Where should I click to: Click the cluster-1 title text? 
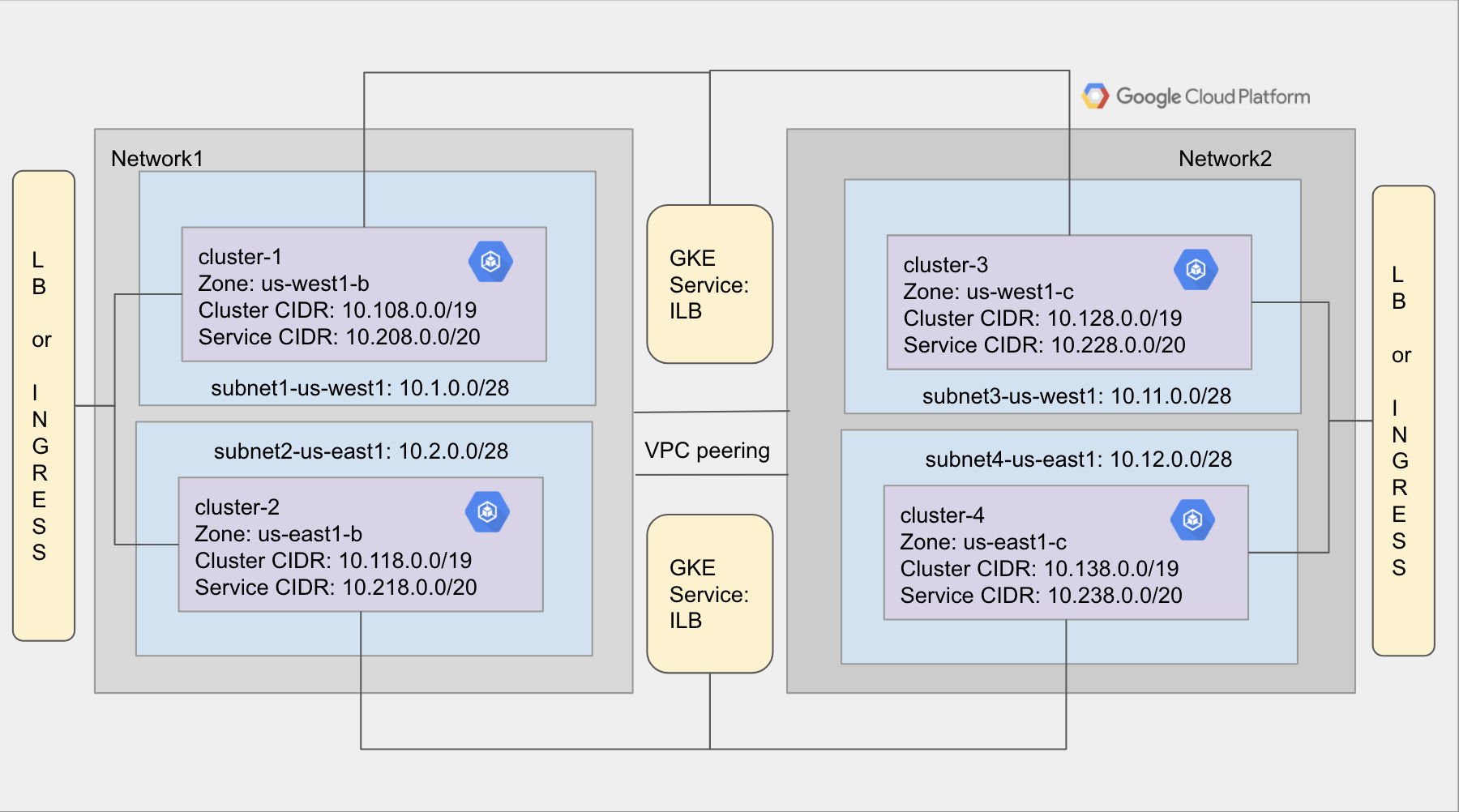pyautogui.click(x=240, y=257)
